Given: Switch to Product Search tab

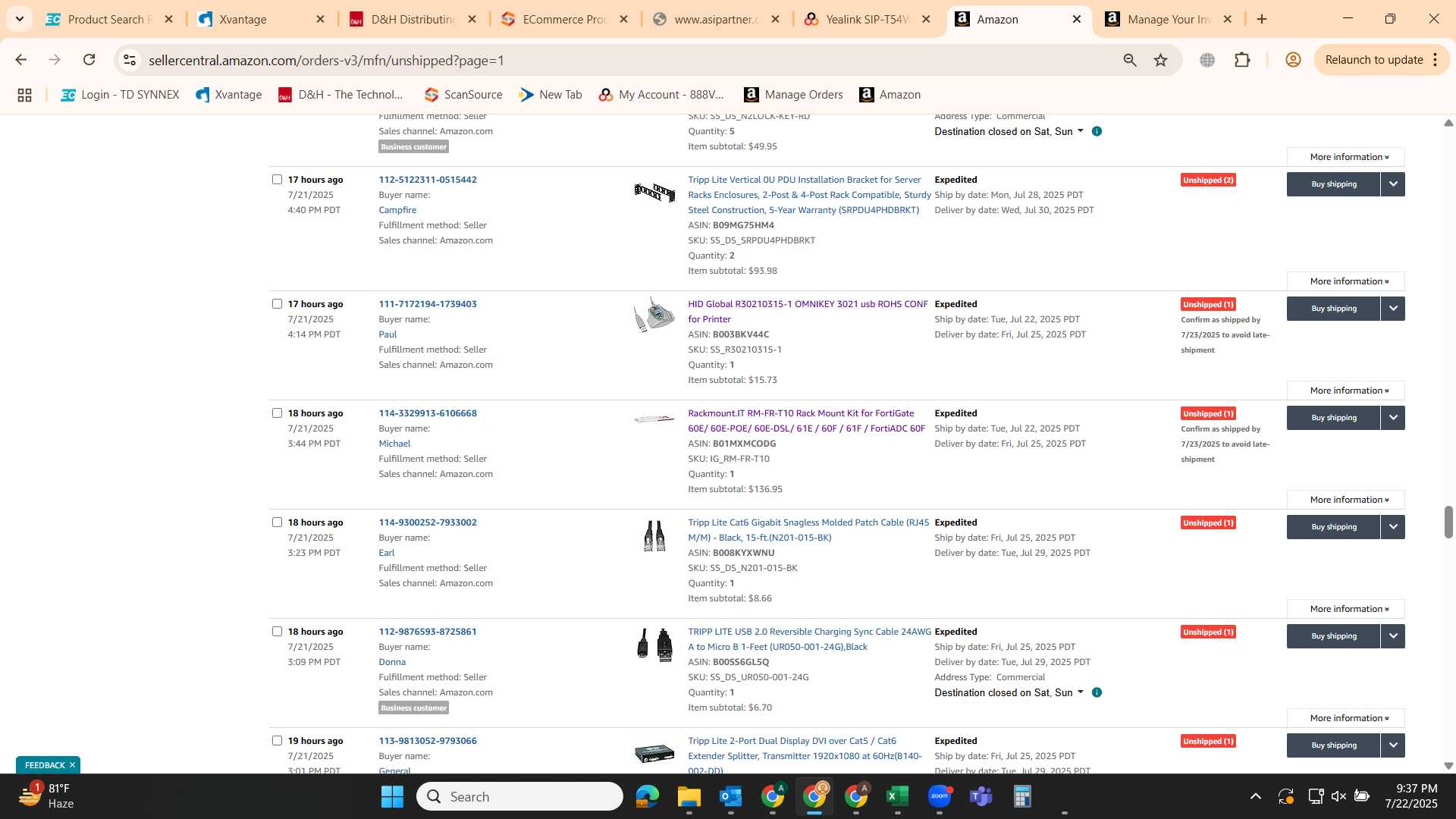Looking at the screenshot, I should 110,19.
